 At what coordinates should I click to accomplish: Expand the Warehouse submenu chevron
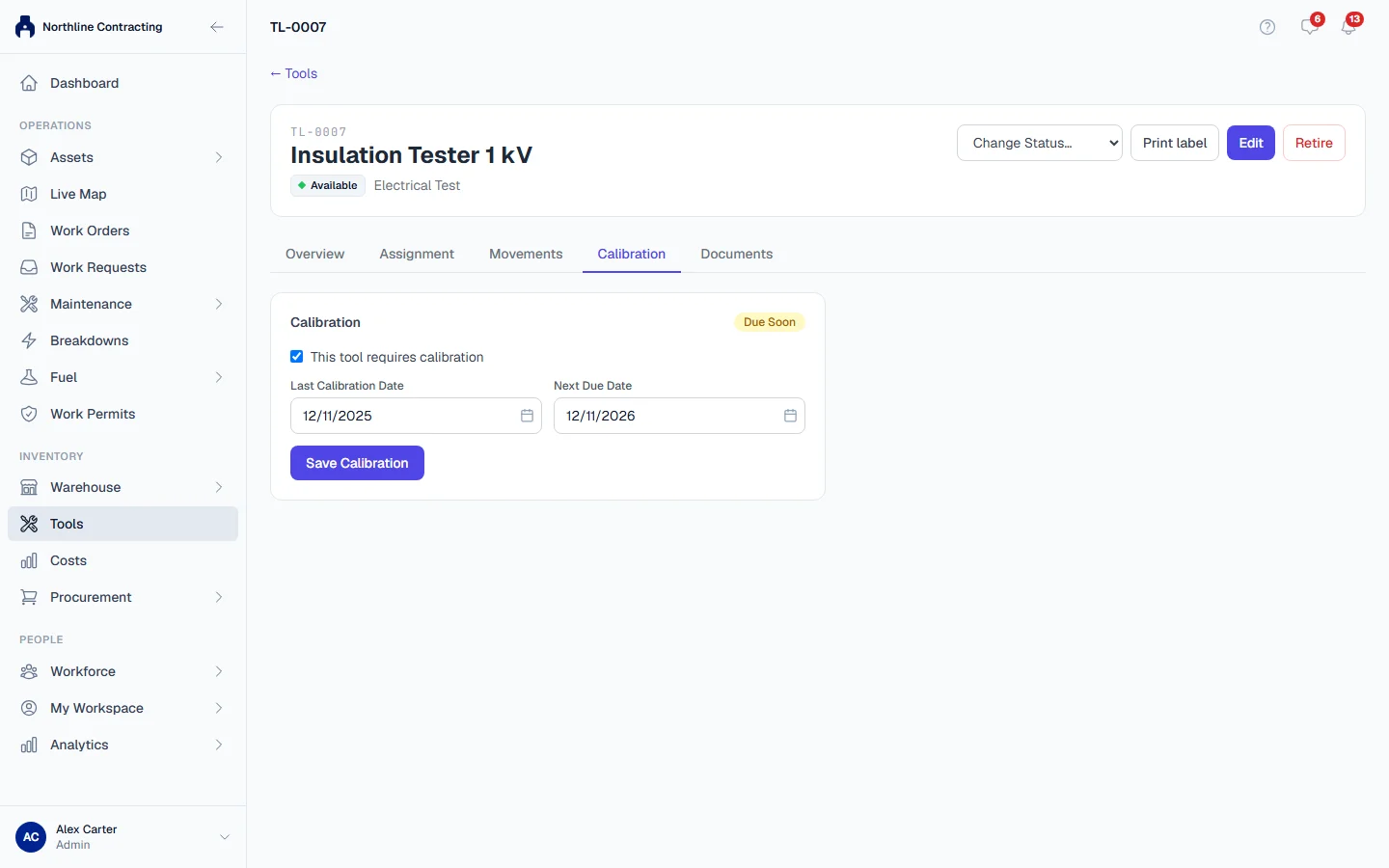click(219, 487)
